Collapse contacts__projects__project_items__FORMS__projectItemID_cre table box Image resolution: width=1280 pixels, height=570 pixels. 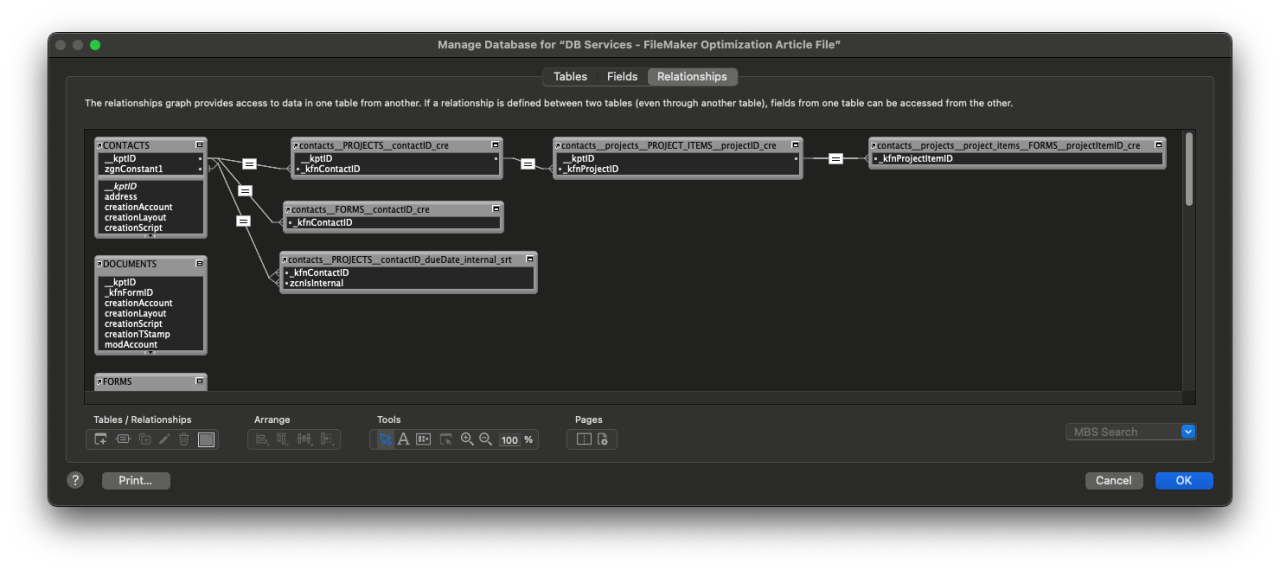pos(1158,145)
